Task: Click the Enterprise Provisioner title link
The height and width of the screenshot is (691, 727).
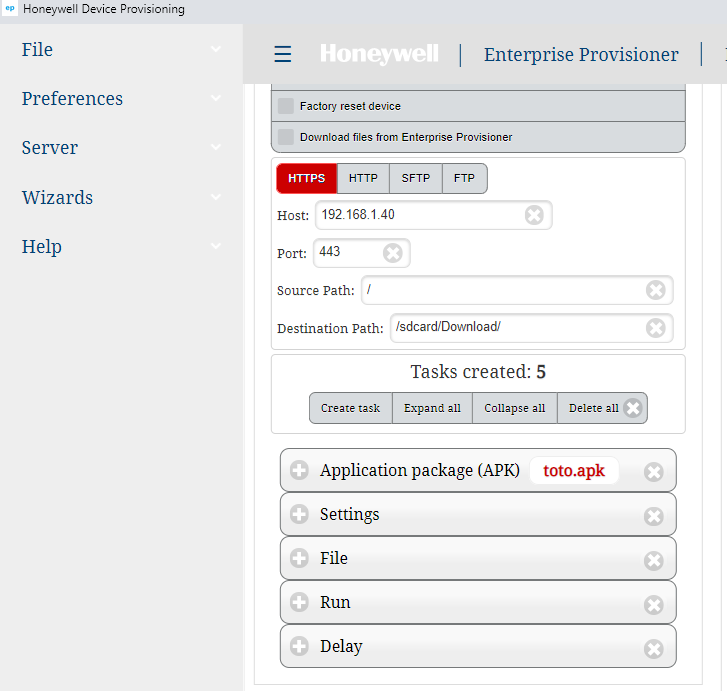Action: (x=581, y=55)
